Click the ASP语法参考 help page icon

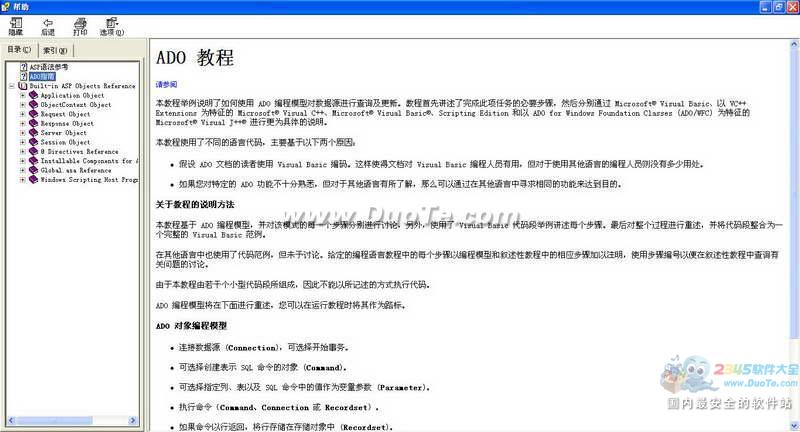pyautogui.click(x=23, y=67)
